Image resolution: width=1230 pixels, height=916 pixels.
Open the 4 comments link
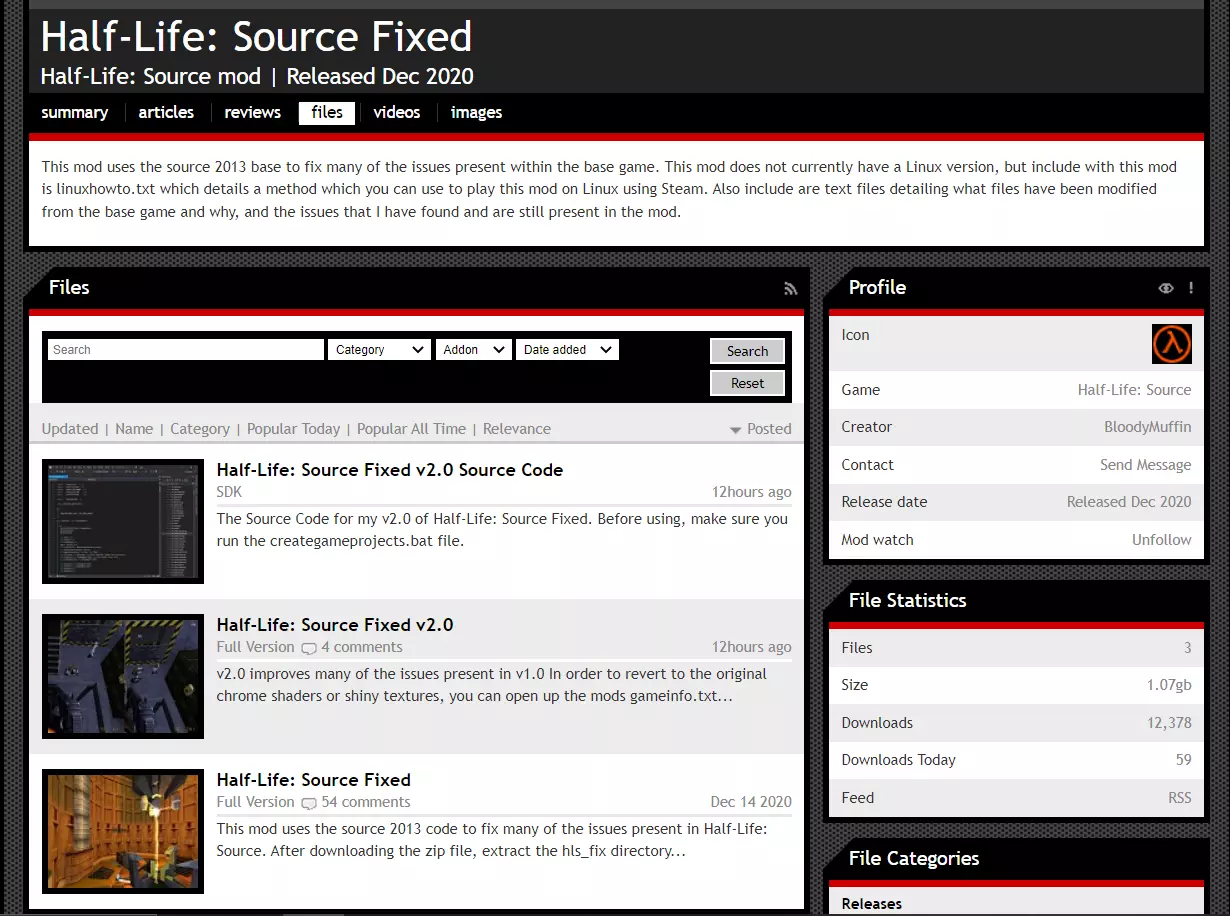pos(362,647)
